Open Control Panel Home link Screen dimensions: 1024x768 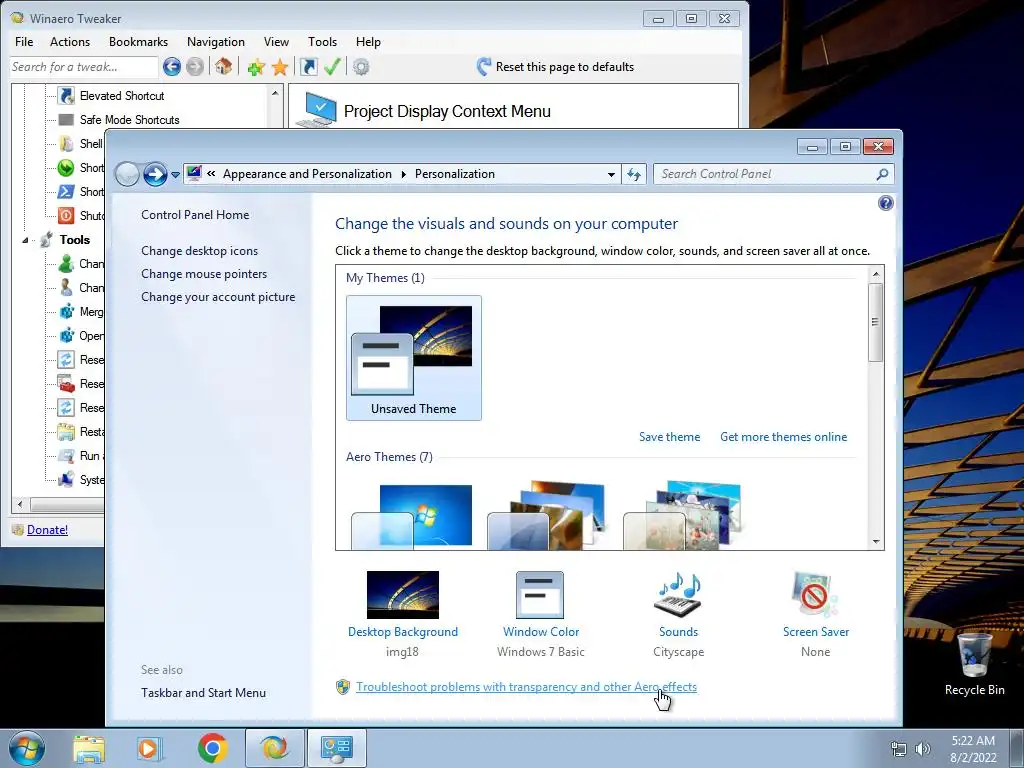point(195,215)
